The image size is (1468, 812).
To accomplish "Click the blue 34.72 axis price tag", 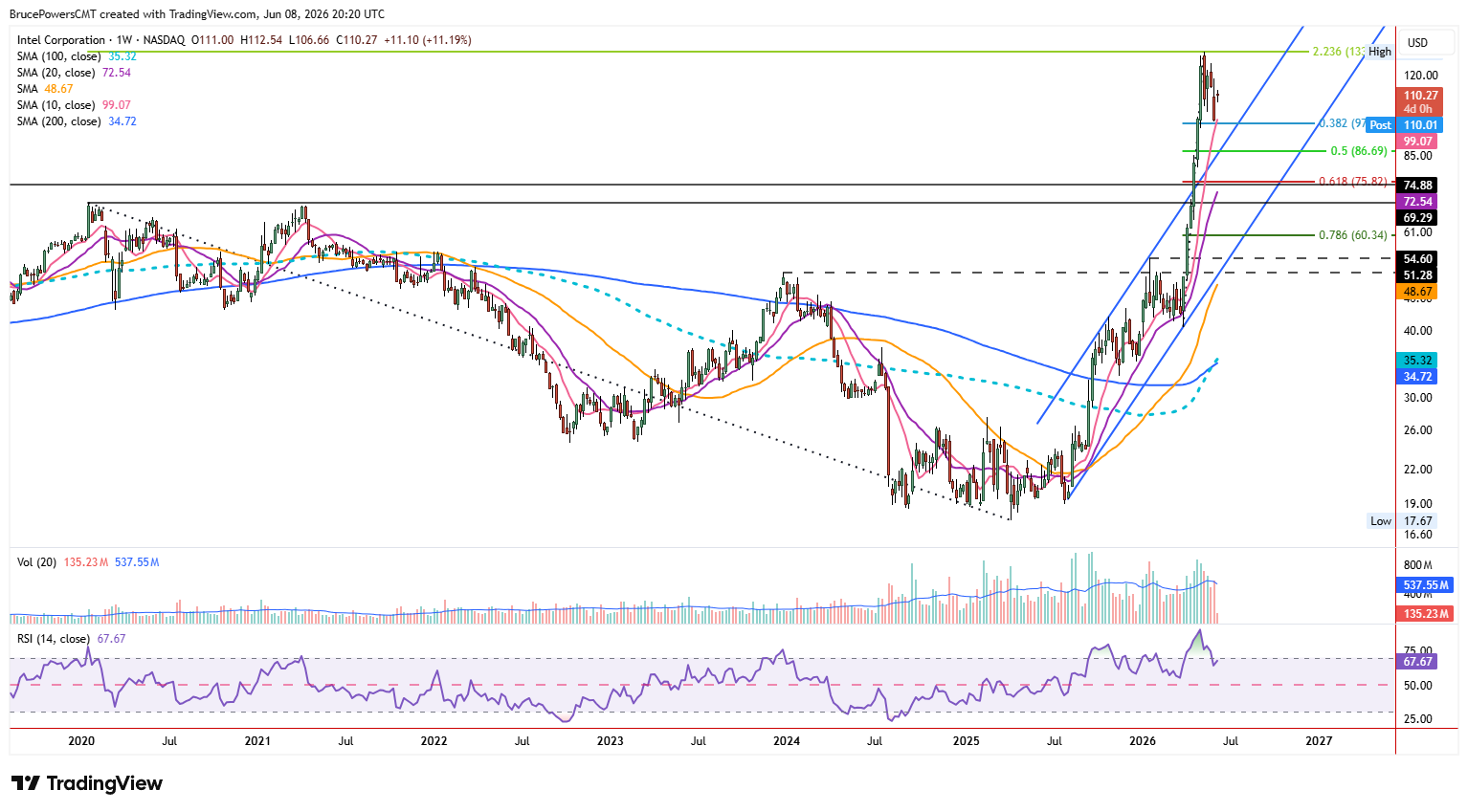I will (x=1417, y=377).
